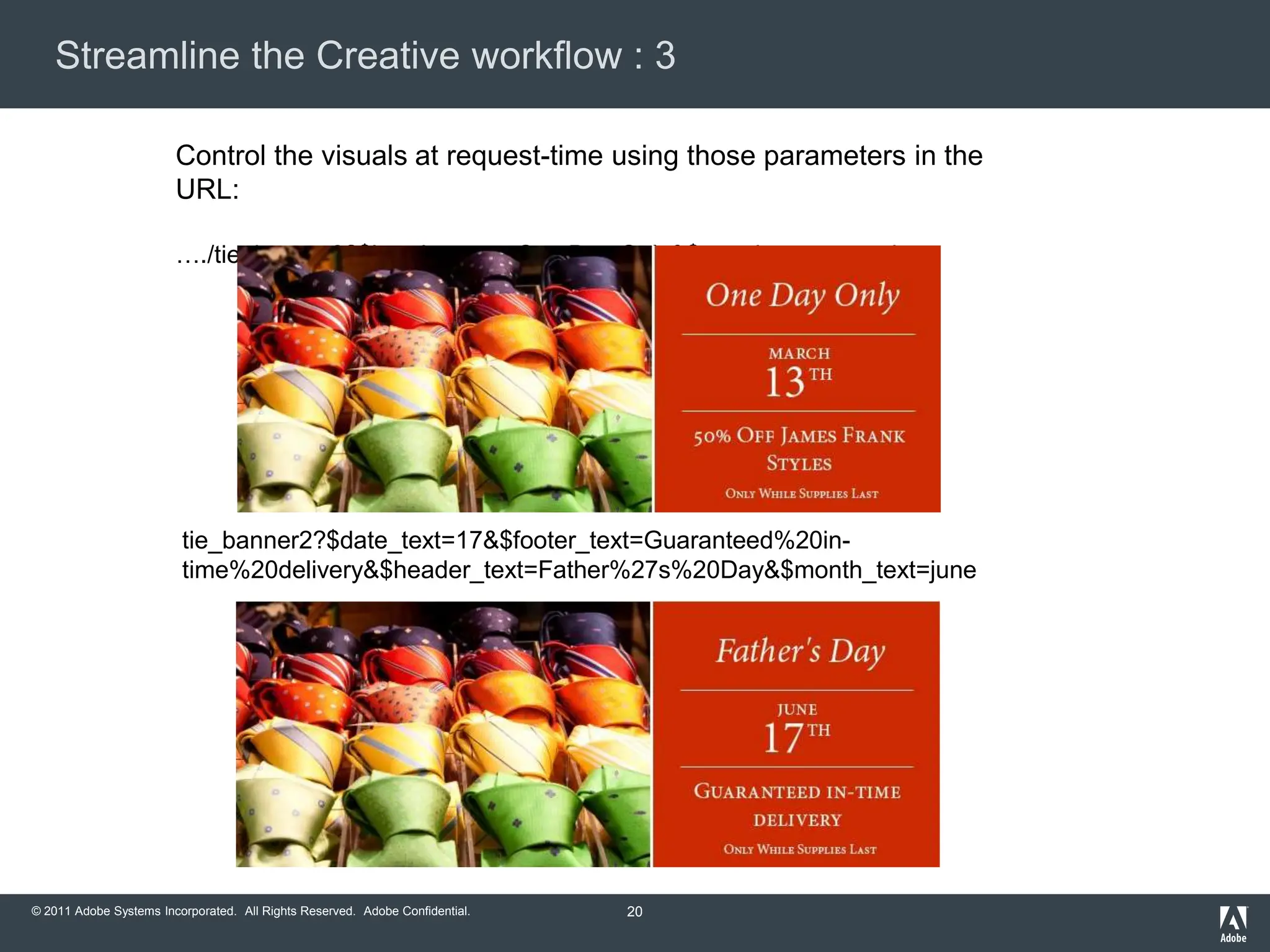Select the 'Control the visuals at request-time' paragraph

tap(579, 172)
